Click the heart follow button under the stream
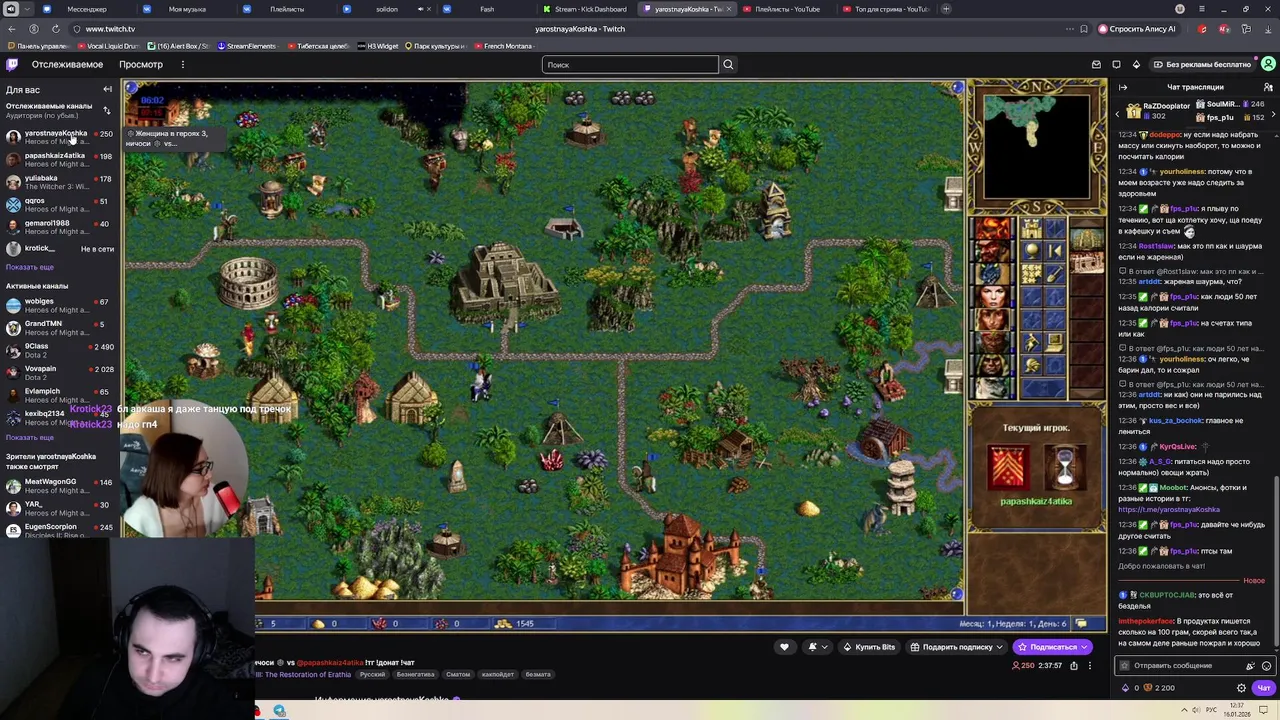The image size is (1280, 720). click(x=784, y=647)
